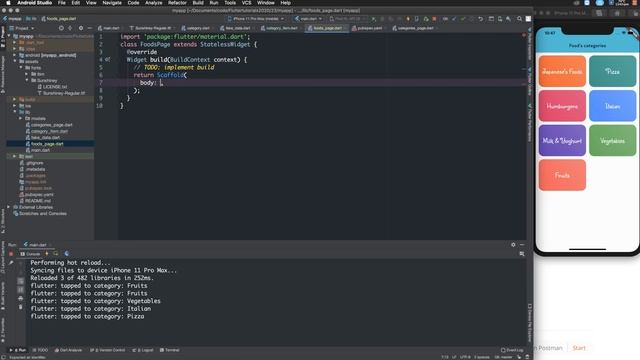Open Terminal tool window tab

(x=169, y=350)
